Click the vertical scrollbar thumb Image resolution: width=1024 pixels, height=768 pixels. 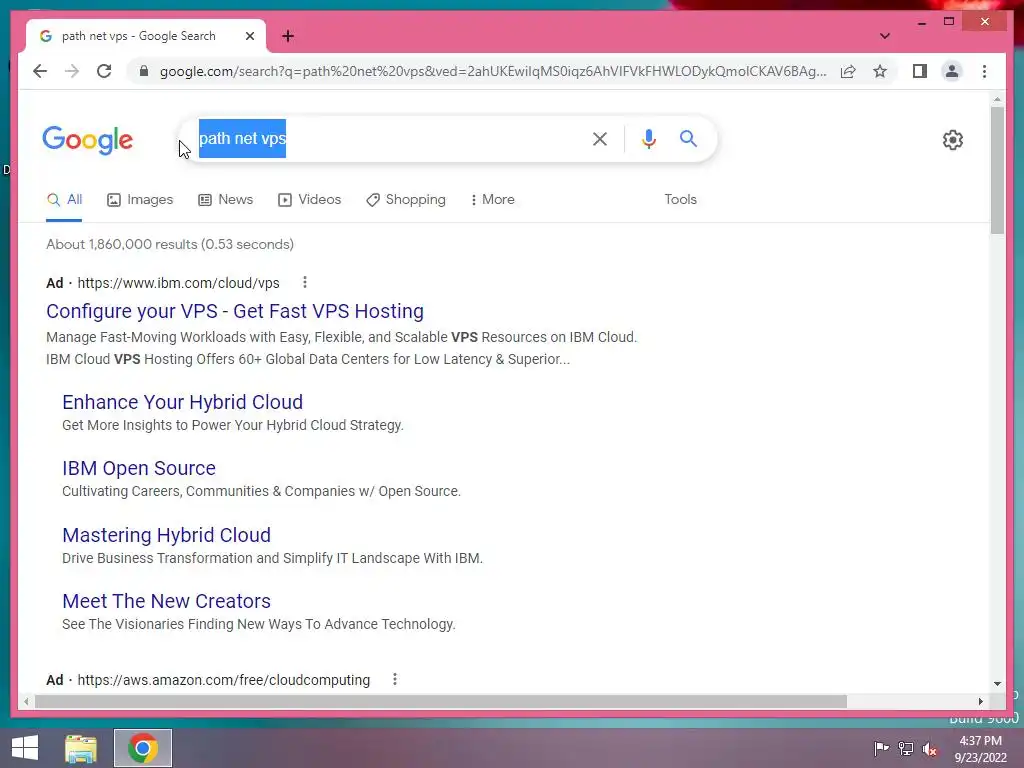pyautogui.click(x=997, y=170)
